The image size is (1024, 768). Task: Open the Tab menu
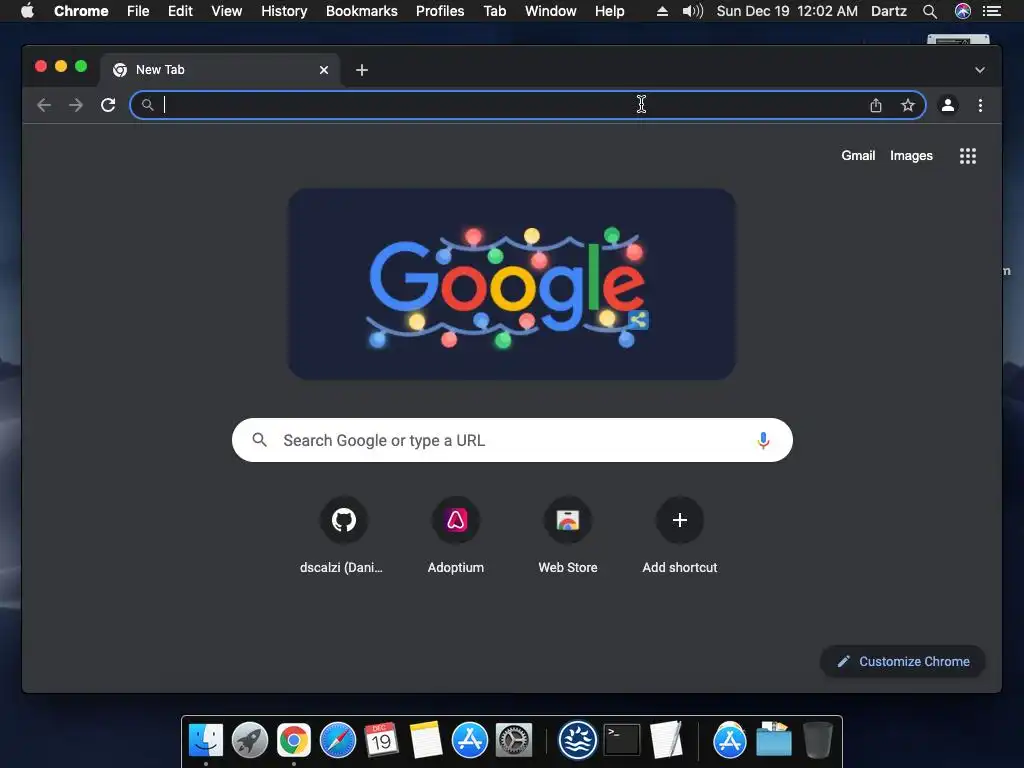coord(494,11)
